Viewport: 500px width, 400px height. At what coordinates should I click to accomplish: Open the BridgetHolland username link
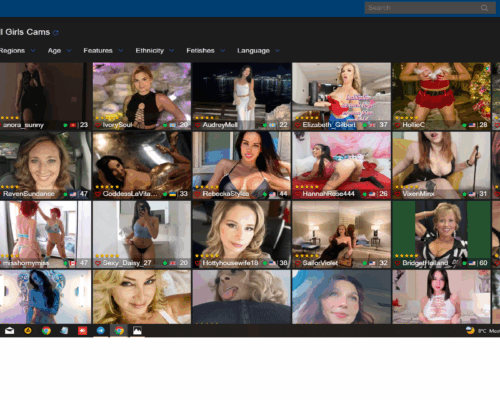tap(425, 263)
